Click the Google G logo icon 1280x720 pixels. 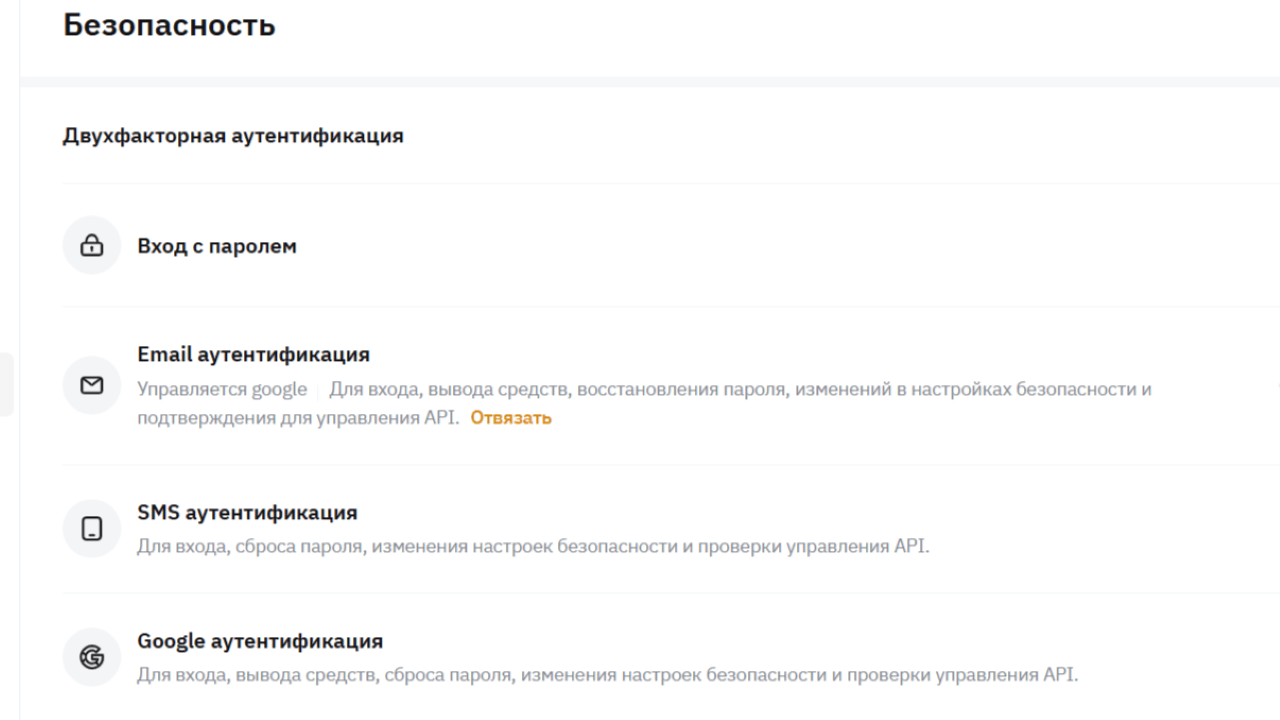pyautogui.click(x=92, y=657)
